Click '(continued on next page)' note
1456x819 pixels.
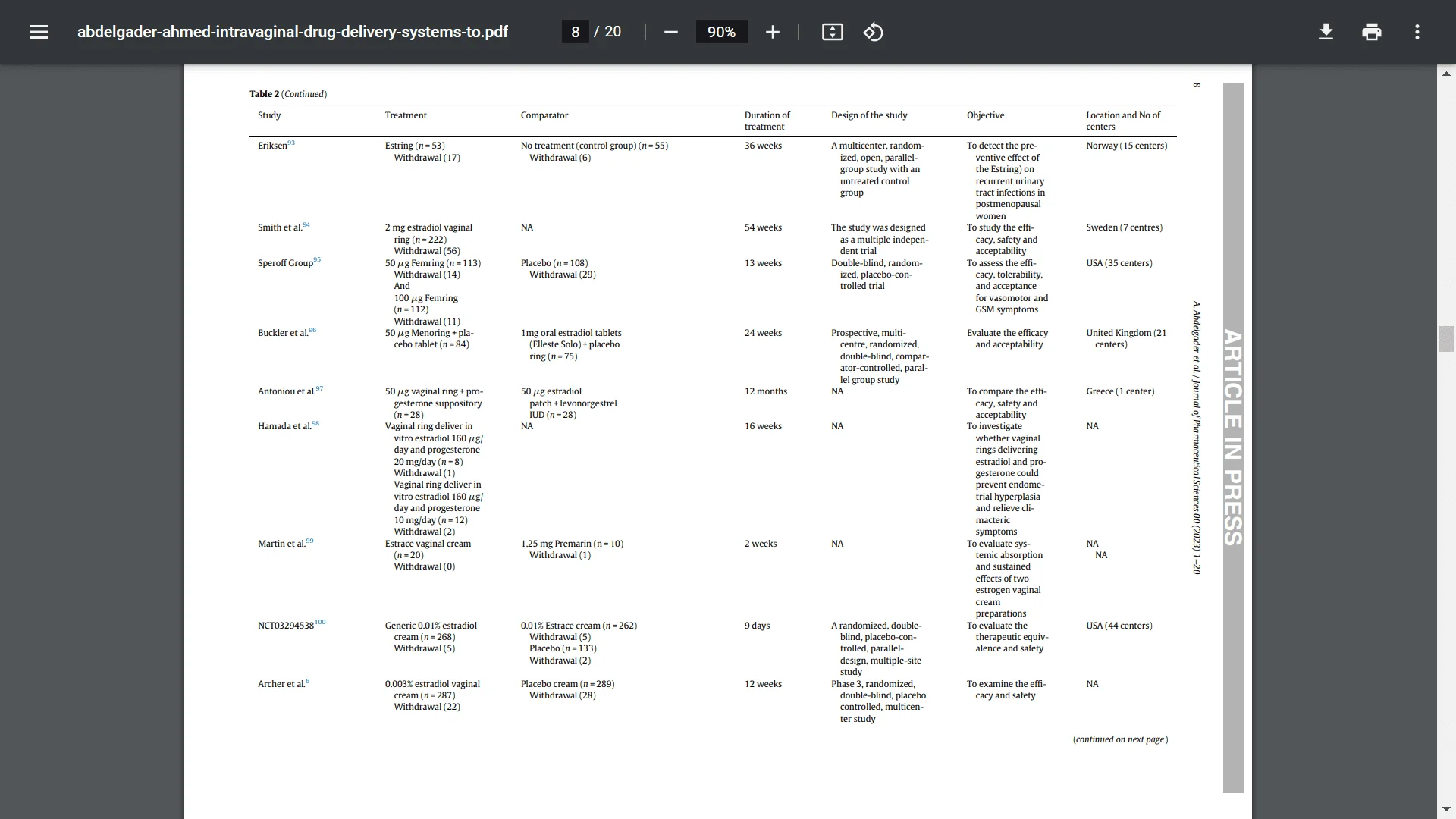pos(1120,739)
